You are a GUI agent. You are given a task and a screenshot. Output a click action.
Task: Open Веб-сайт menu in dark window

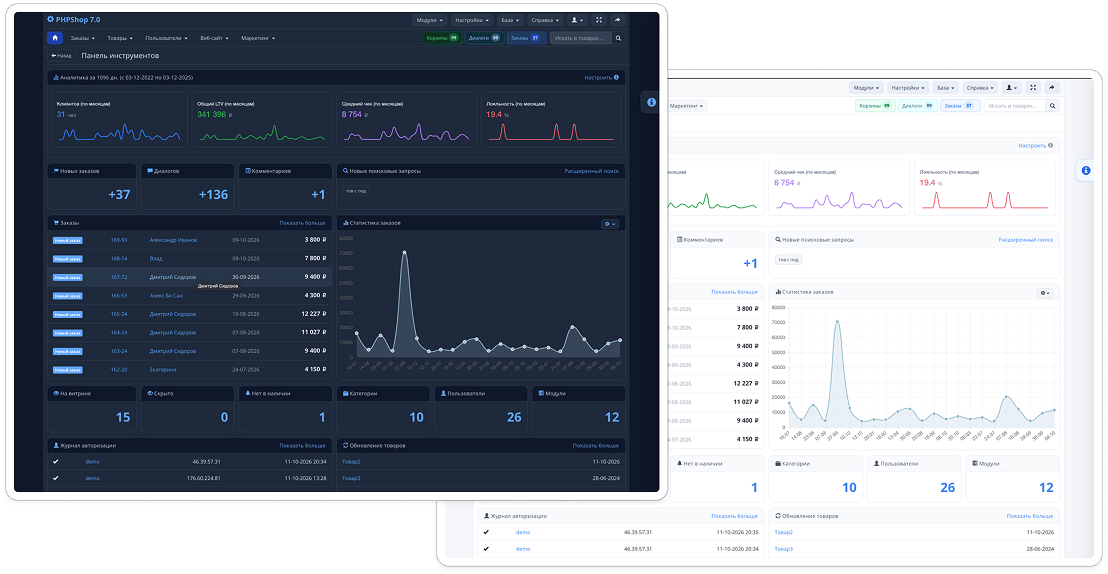point(215,38)
